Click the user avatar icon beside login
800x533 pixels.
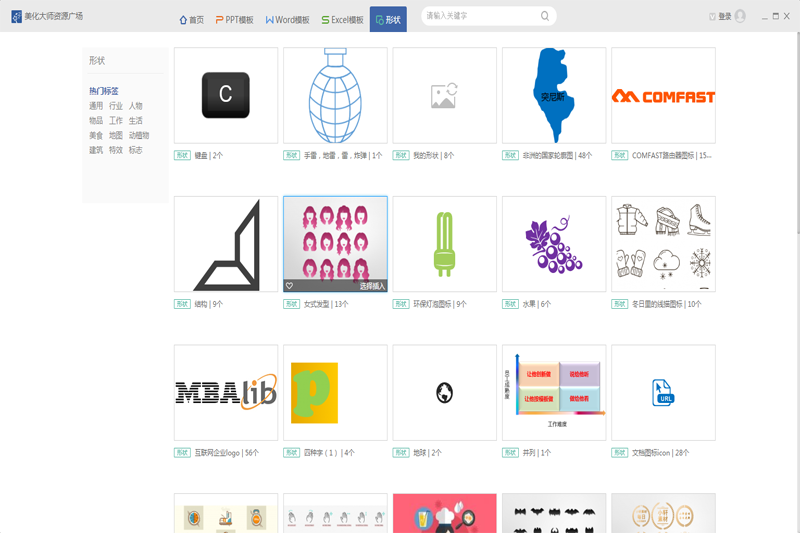(740, 16)
